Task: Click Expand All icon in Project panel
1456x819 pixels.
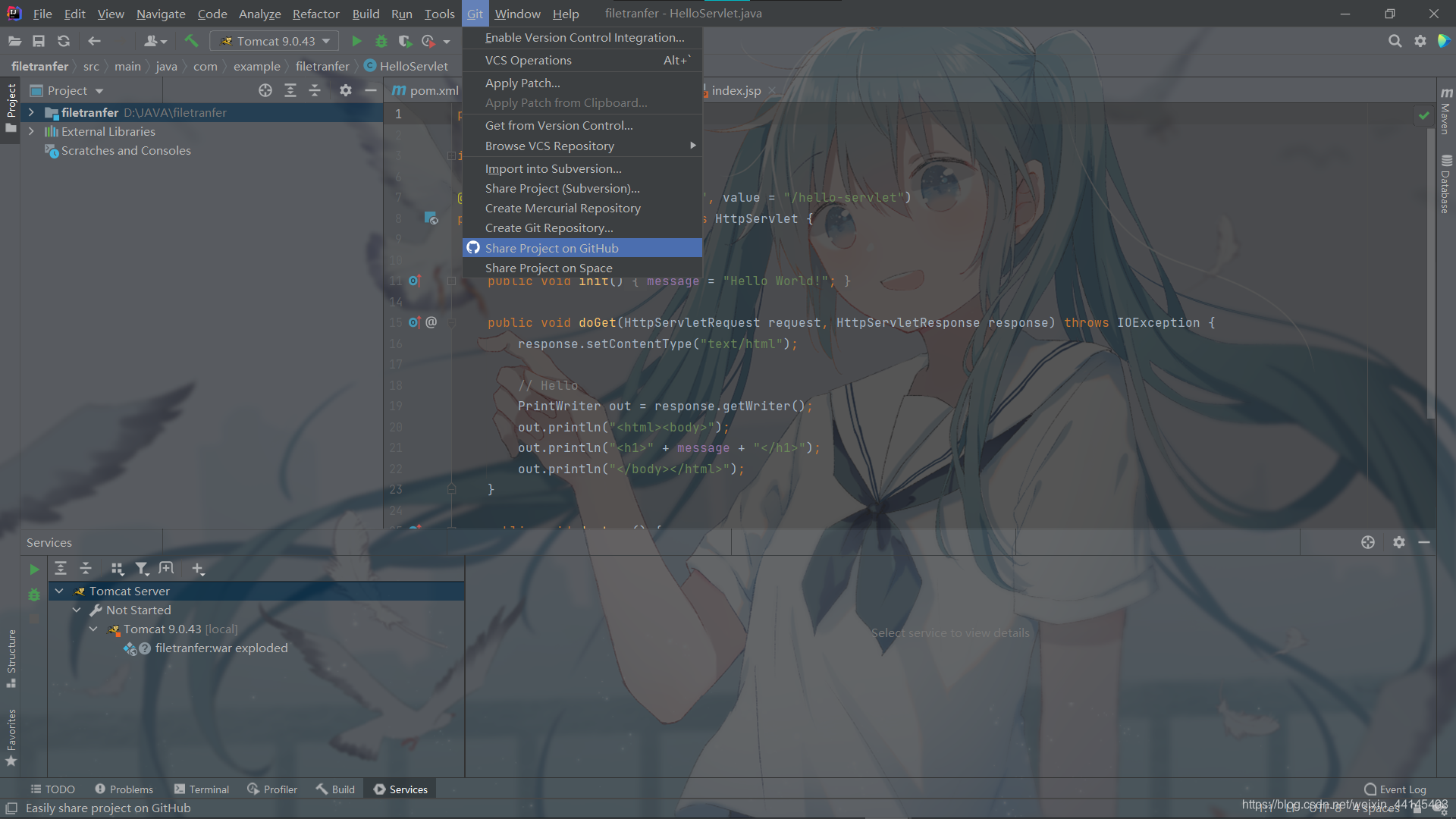Action: [x=290, y=90]
